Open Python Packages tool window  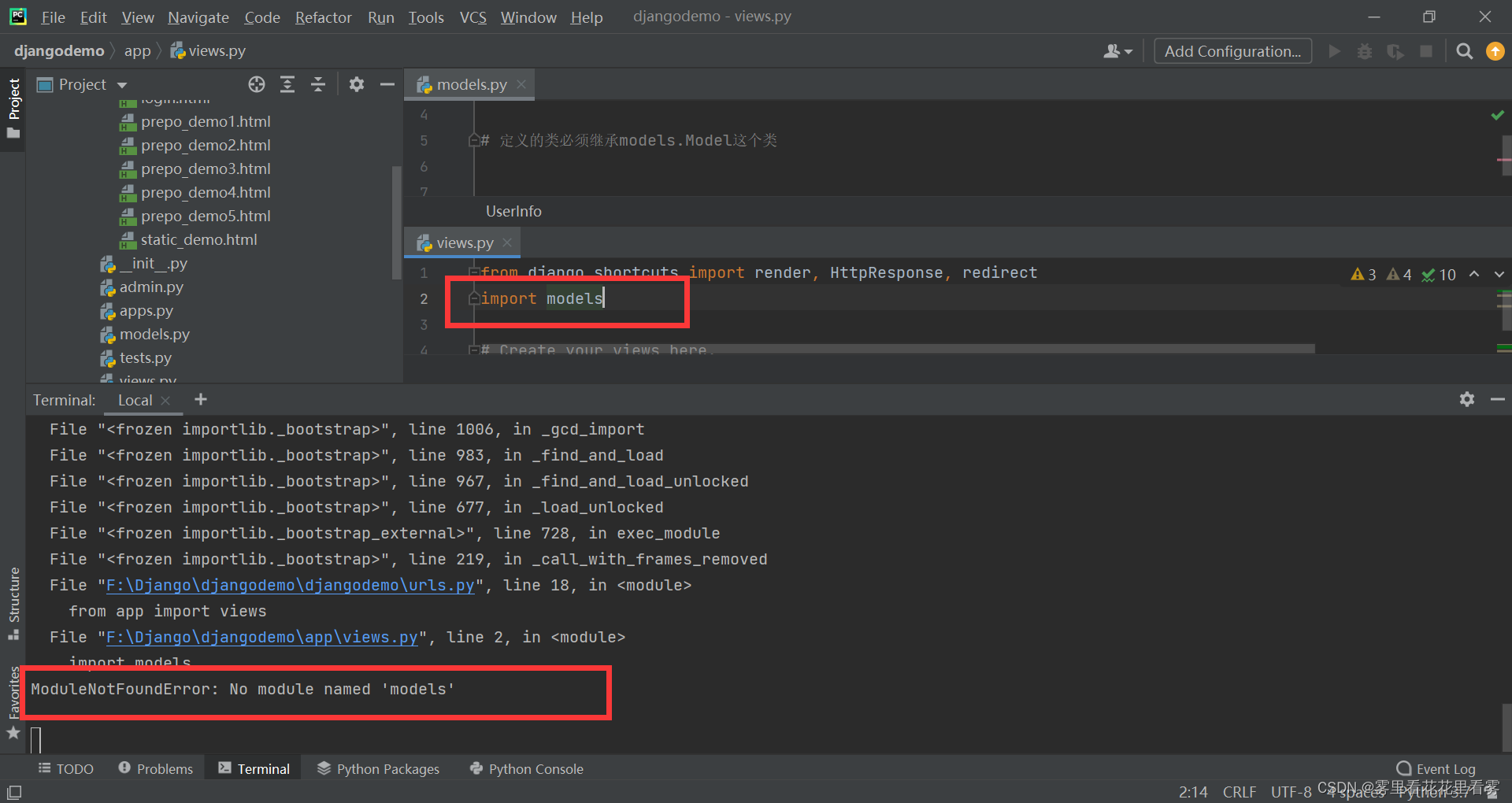[x=378, y=768]
